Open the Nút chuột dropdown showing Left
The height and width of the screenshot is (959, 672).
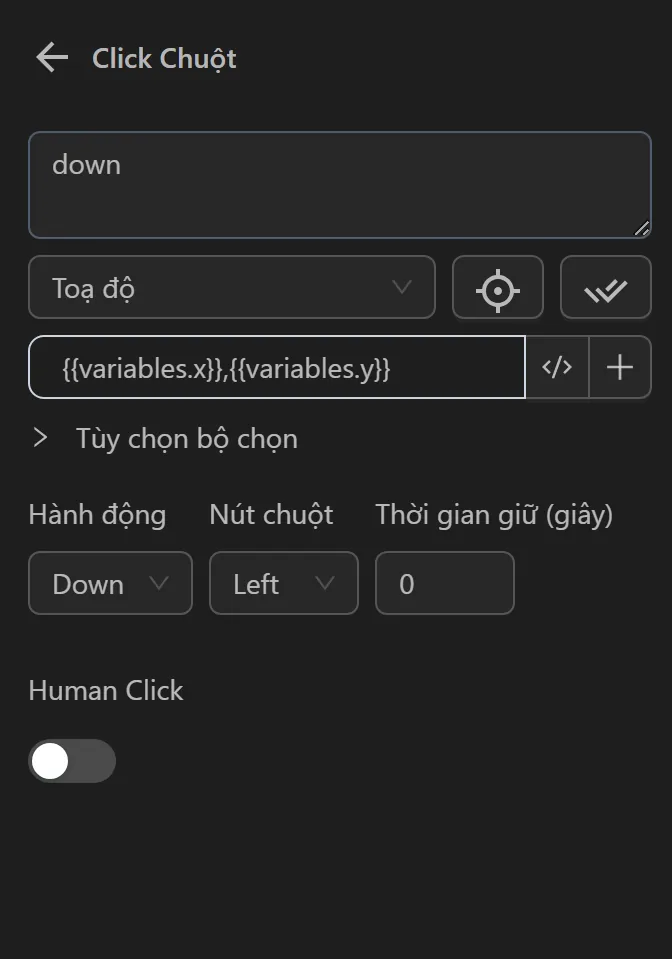click(x=284, y=583)
